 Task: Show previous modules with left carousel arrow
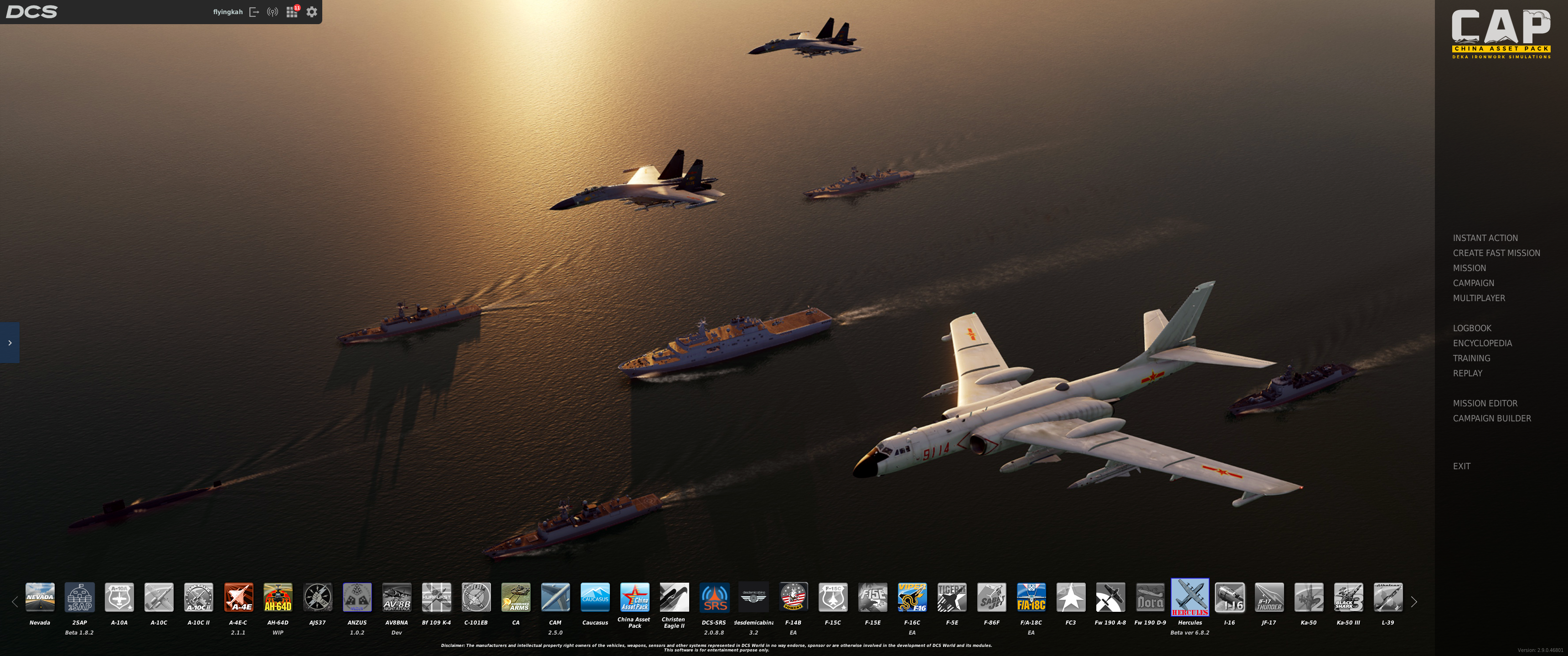point(15,602)
